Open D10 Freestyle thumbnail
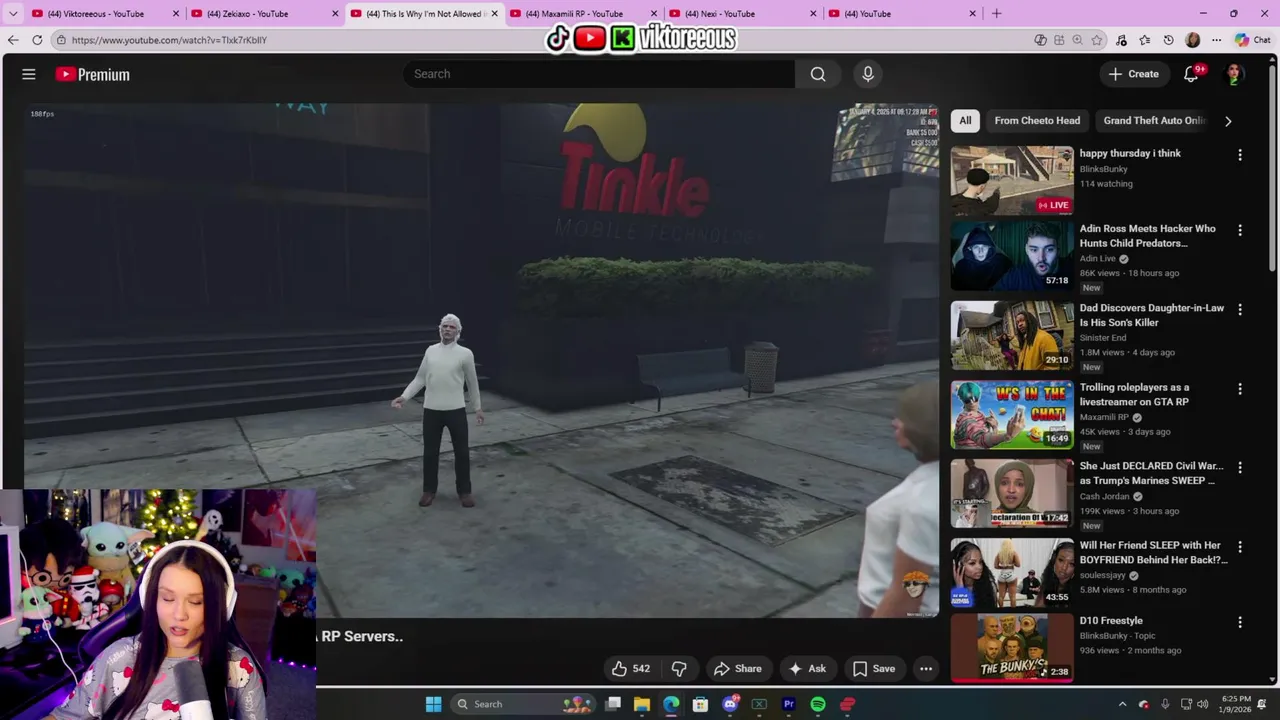1280x720 pixels. pos(1012,648)
